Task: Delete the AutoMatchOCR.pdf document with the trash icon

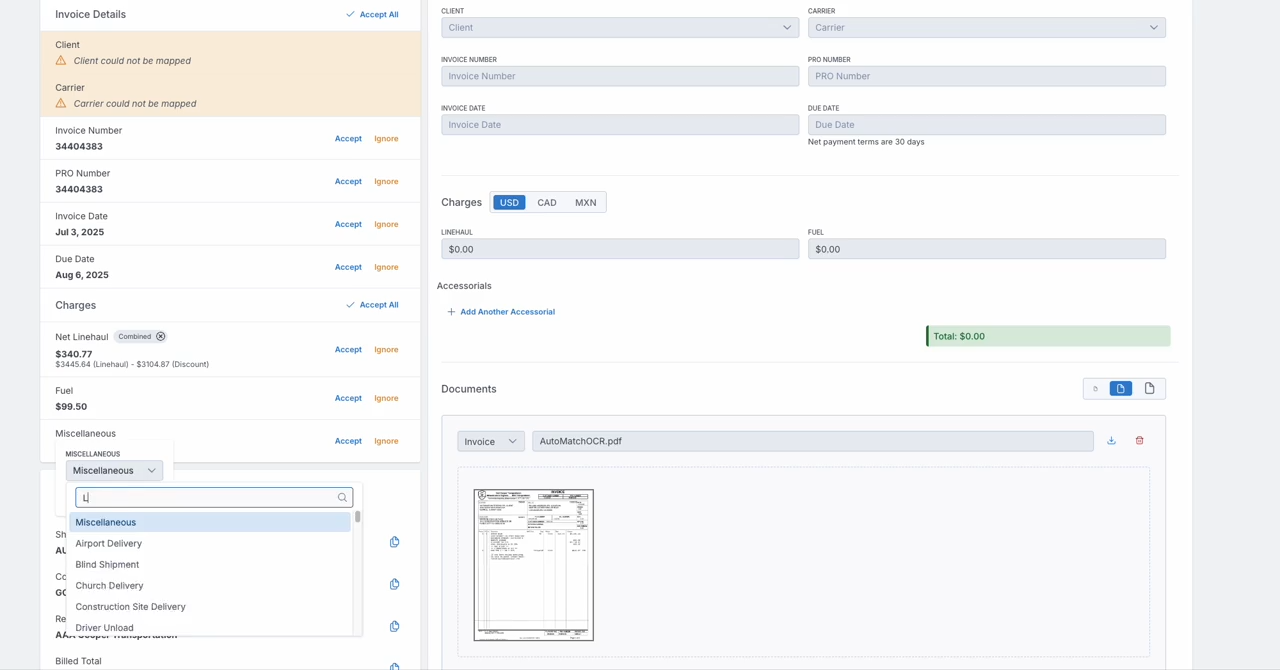Action: tap(1139, 441)
